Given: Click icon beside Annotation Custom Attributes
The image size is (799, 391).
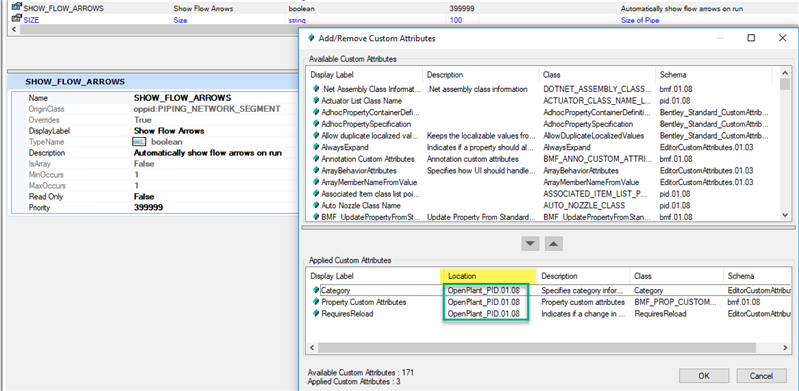Looking at the screenshot, I should click(315, 159).
